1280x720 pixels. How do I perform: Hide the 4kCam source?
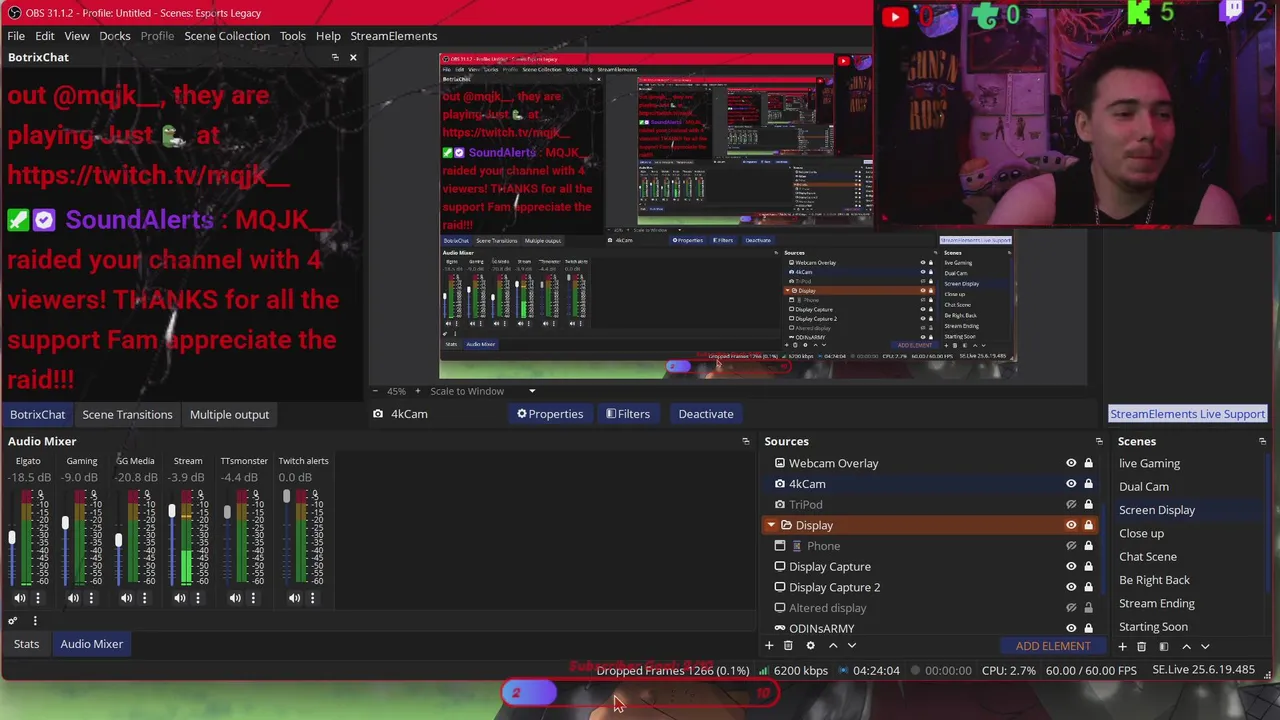(1071, 484)
